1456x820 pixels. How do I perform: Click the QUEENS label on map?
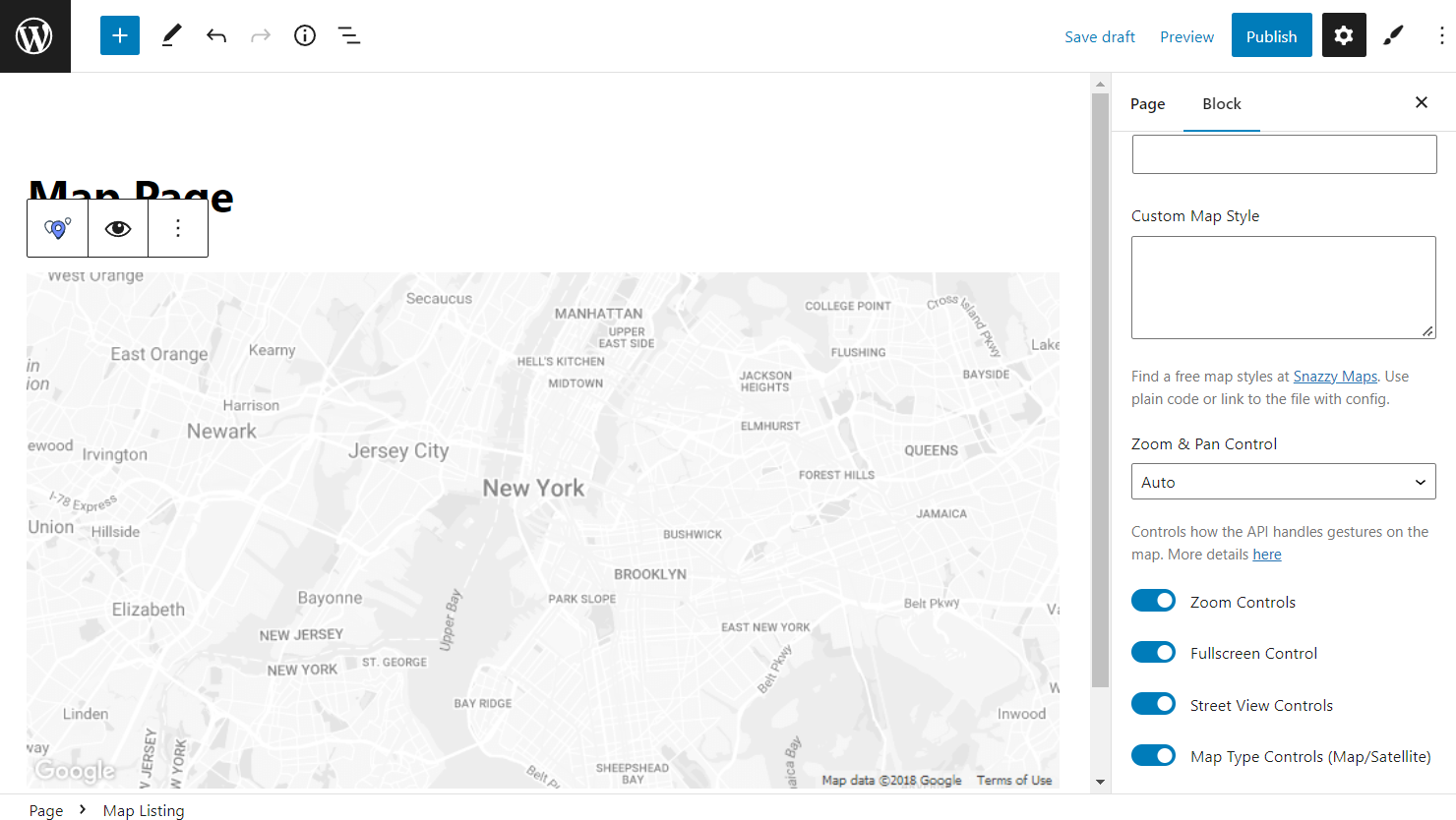[931, 450]
